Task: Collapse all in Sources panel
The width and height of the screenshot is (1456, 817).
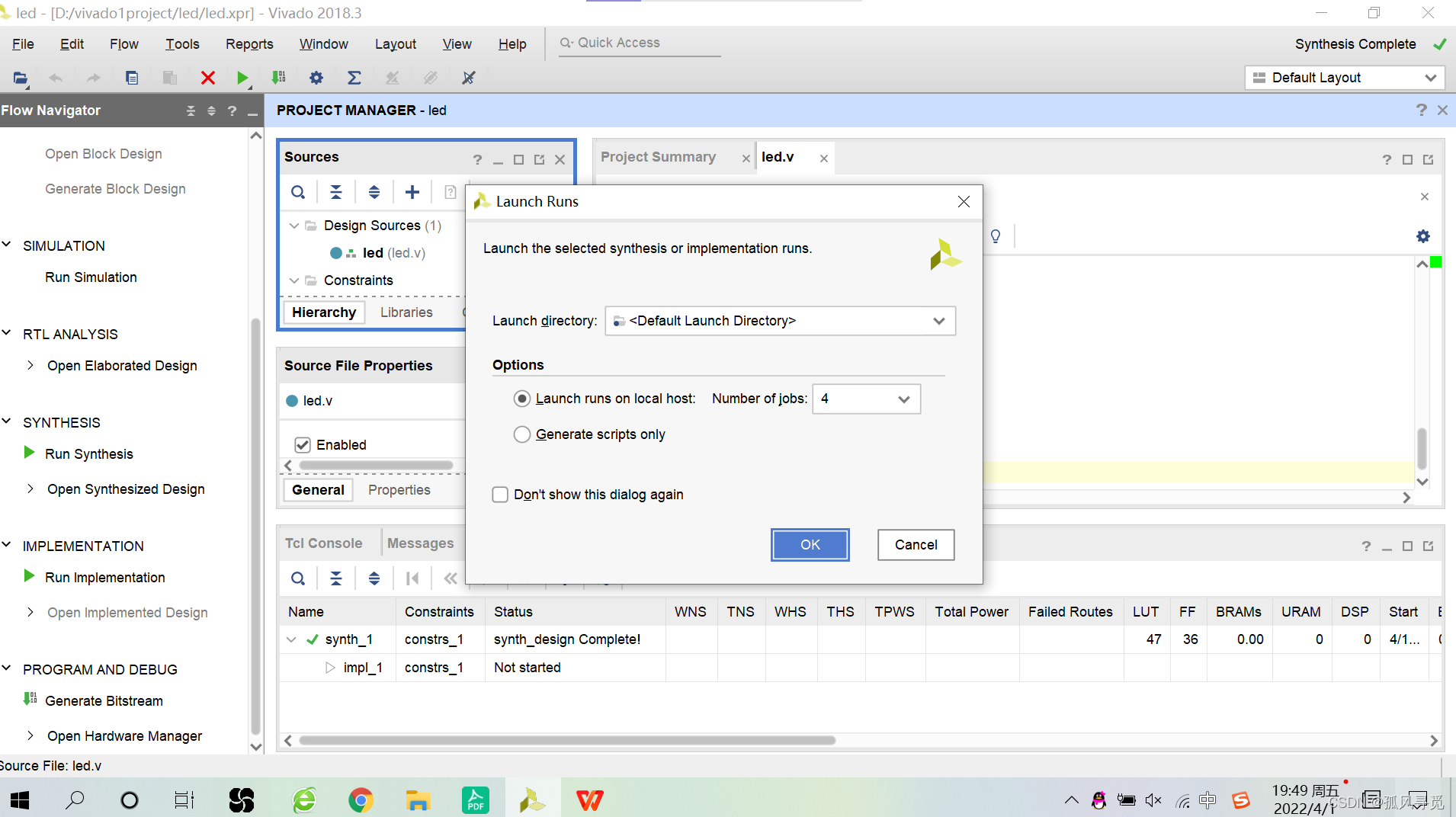Action: coord(336,192)
